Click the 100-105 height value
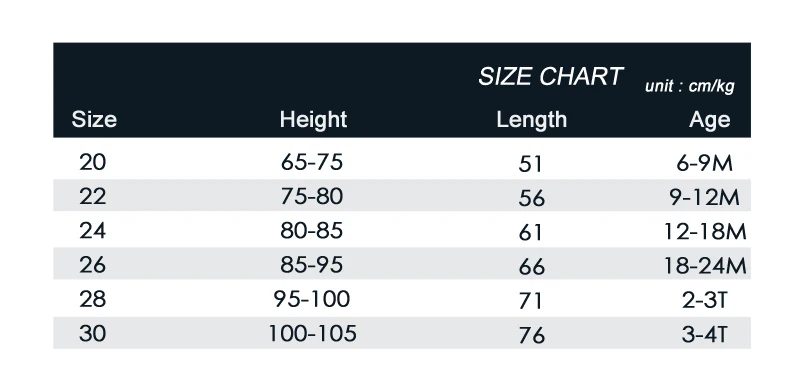This screenshot has width=800, height=383. (x=312, y=334)
